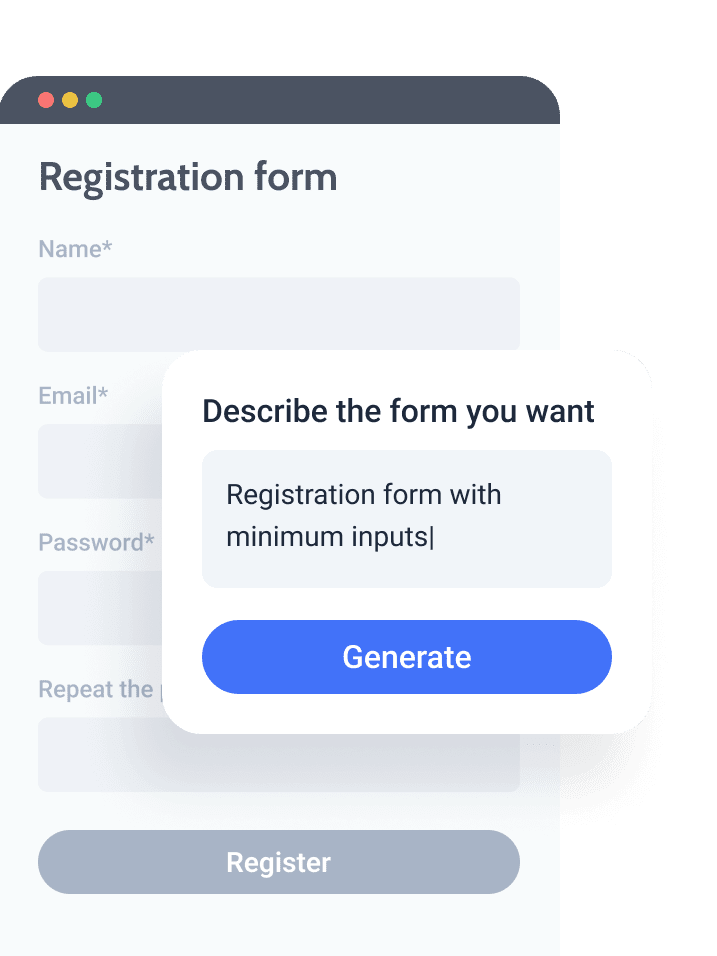
Task: Click inside the Email input field
Action: click(x=100, y=461)
